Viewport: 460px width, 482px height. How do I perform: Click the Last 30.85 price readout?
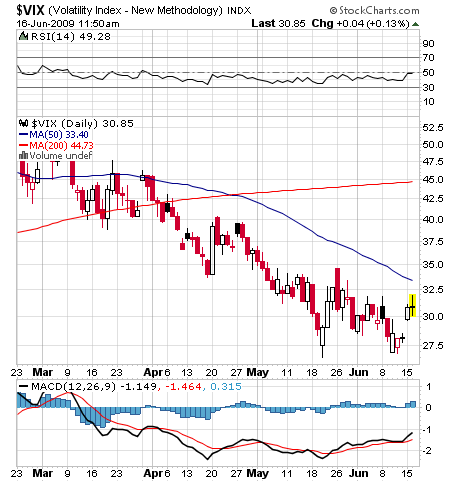coord(278,23)
